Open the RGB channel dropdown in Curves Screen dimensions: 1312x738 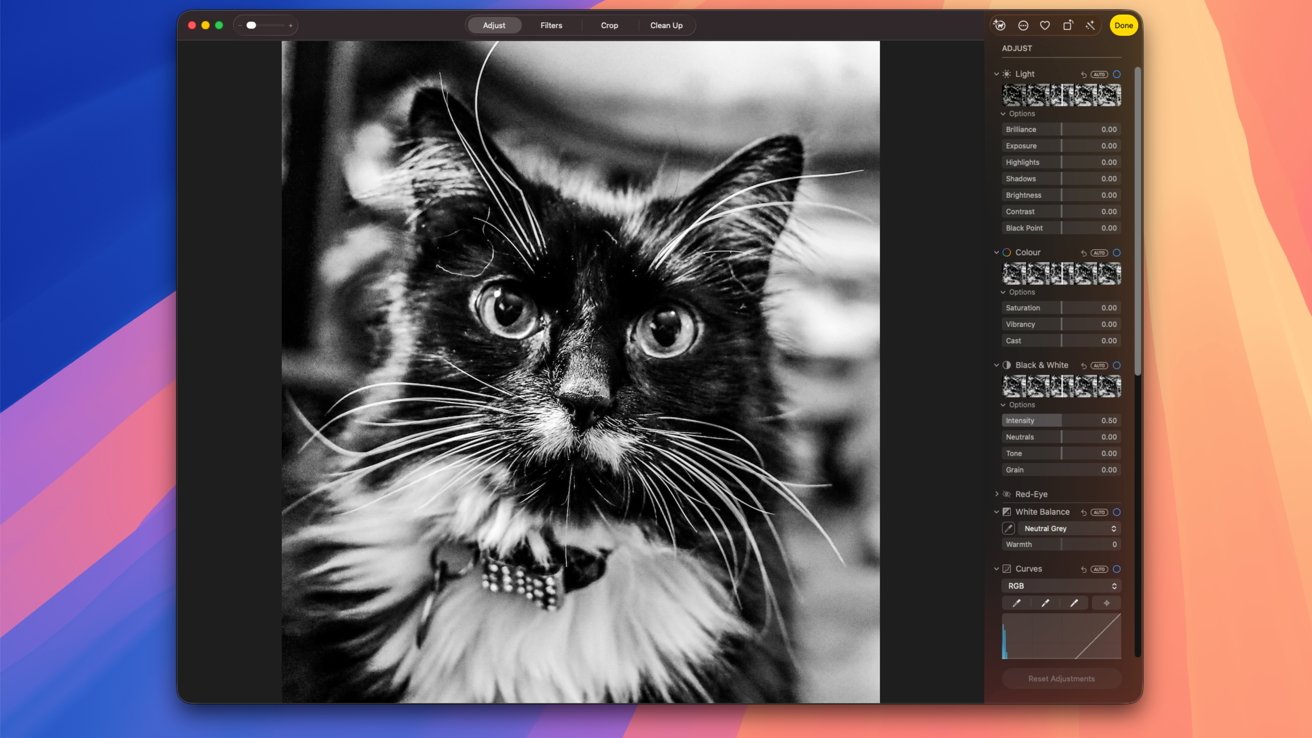pos(1061,586)
